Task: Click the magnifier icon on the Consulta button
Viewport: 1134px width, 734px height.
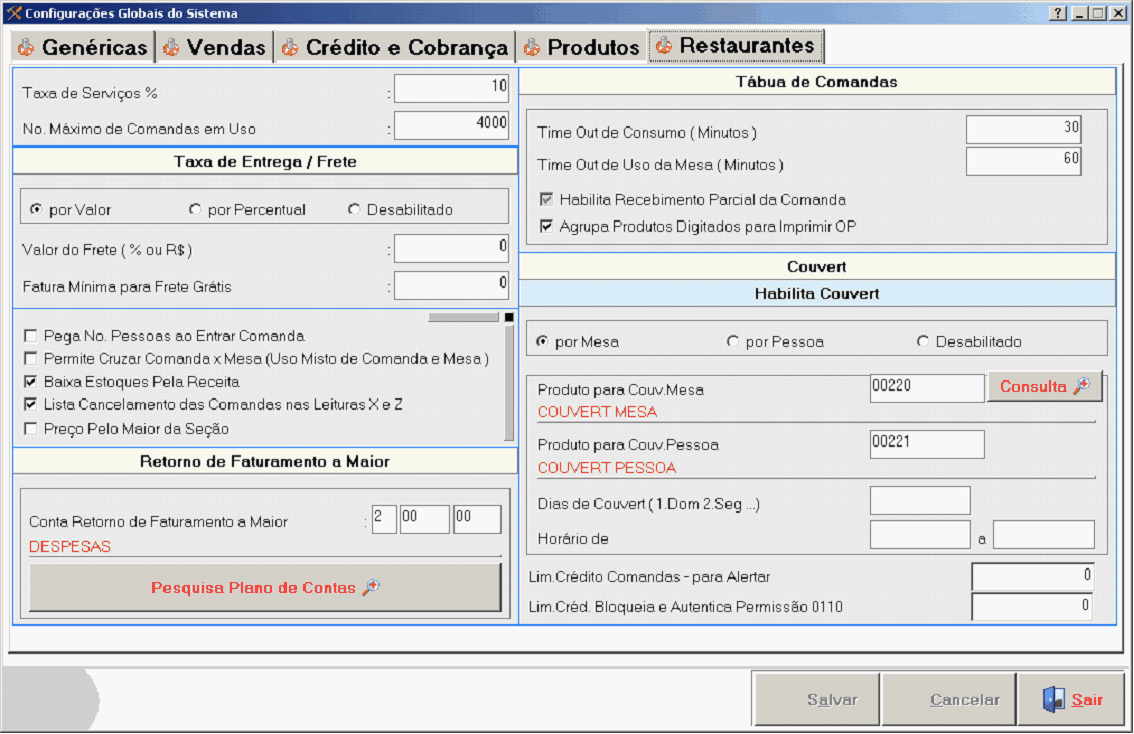Action: pos(1080,387)
